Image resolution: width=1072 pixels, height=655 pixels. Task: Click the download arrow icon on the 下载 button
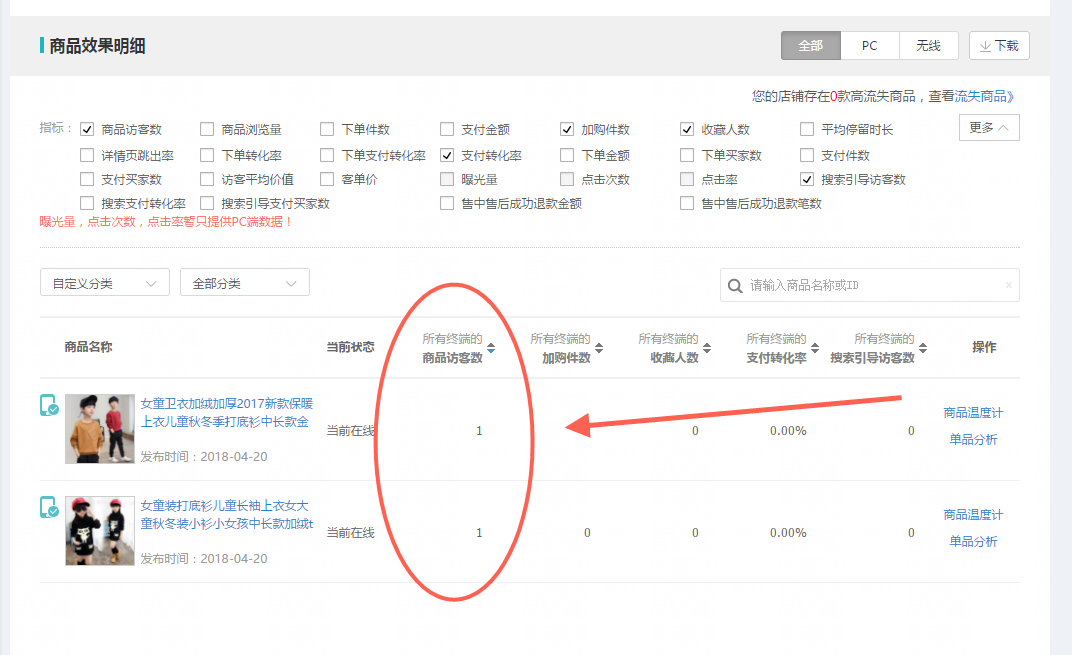tap(987, 45)
